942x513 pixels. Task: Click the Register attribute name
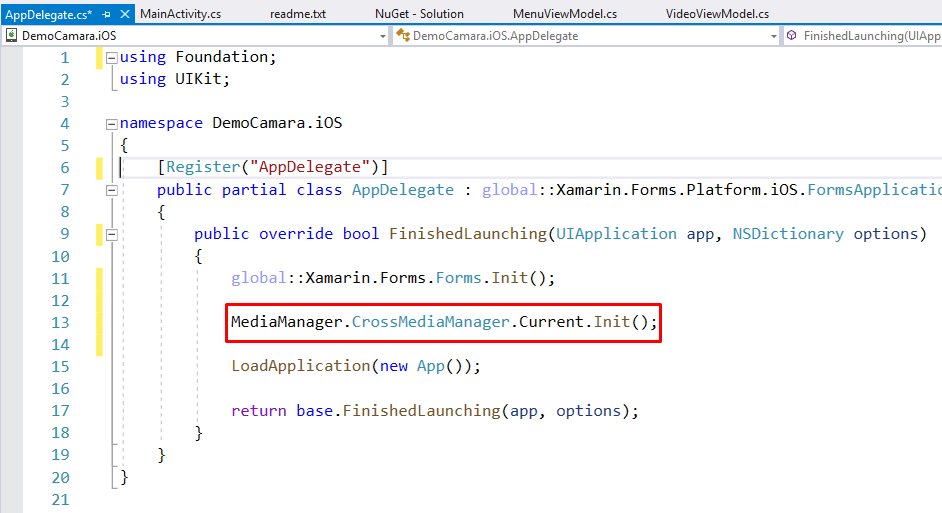203,167
